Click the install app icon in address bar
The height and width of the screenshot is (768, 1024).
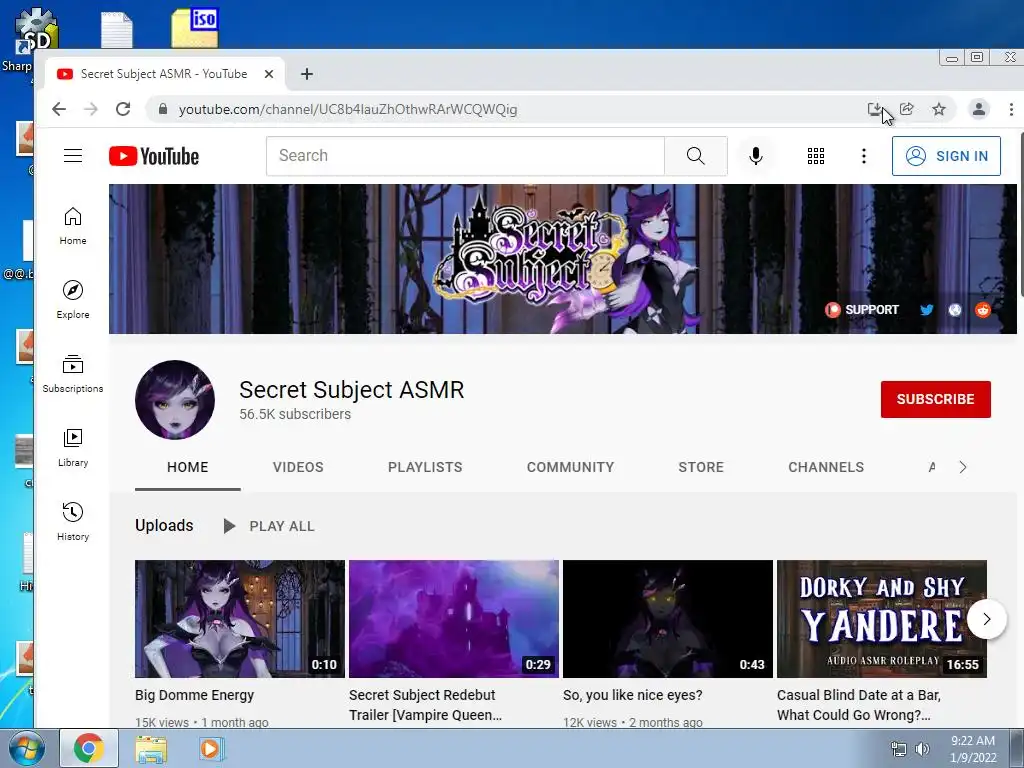pyautogui.click(x=874, y=109)
